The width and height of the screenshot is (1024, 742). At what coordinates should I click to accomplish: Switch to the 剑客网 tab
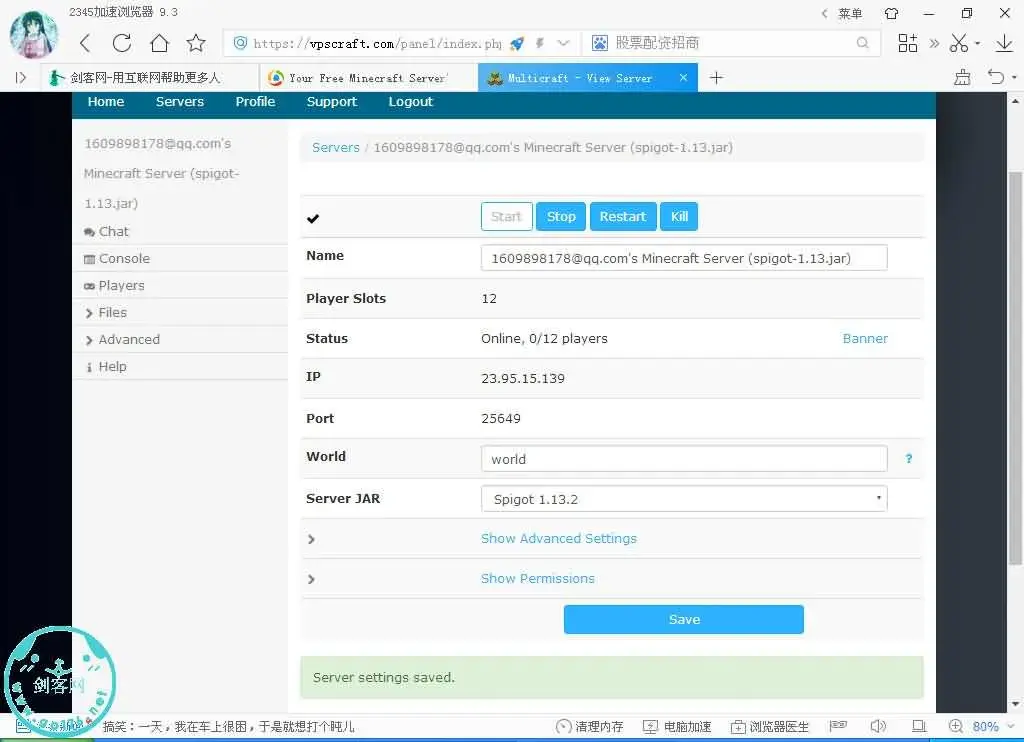(x=150, y=78)
